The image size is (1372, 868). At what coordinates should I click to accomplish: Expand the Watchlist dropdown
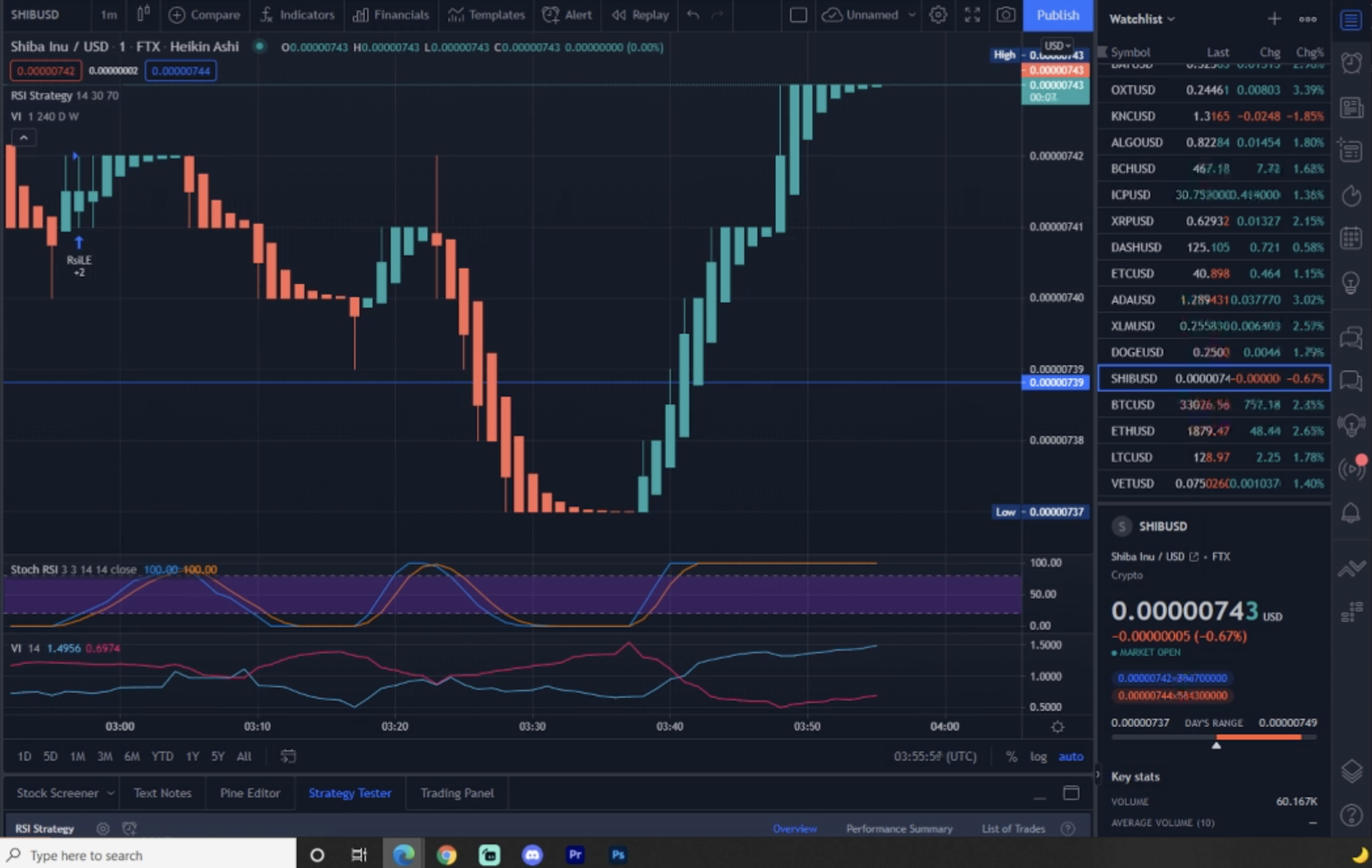click(1142, 19)
